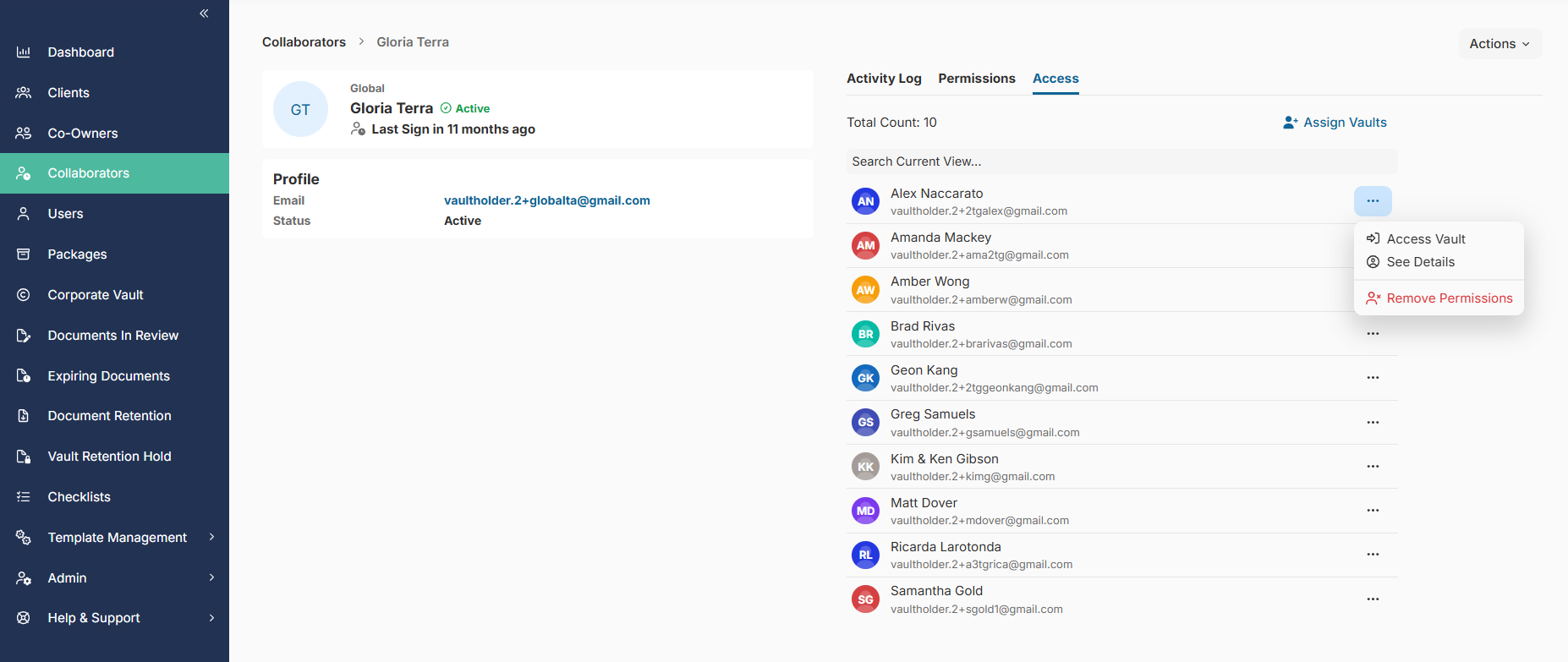Viewport: 1568px width, 662px height.
Task: Click Matt Dover's MD avatar
Action: [x=865, y=511]
